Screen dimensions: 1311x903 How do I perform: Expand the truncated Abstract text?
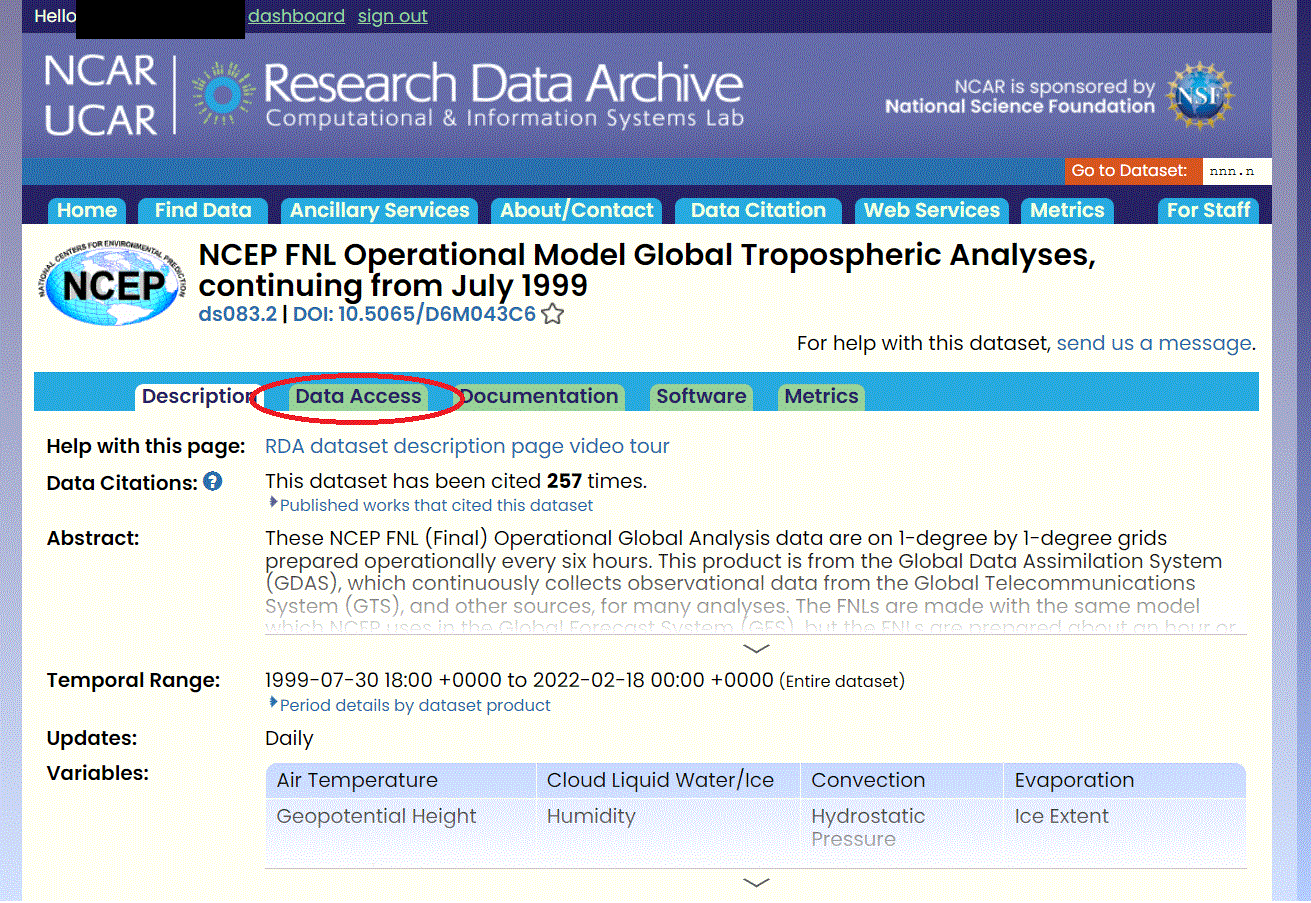tap(756, 648)
